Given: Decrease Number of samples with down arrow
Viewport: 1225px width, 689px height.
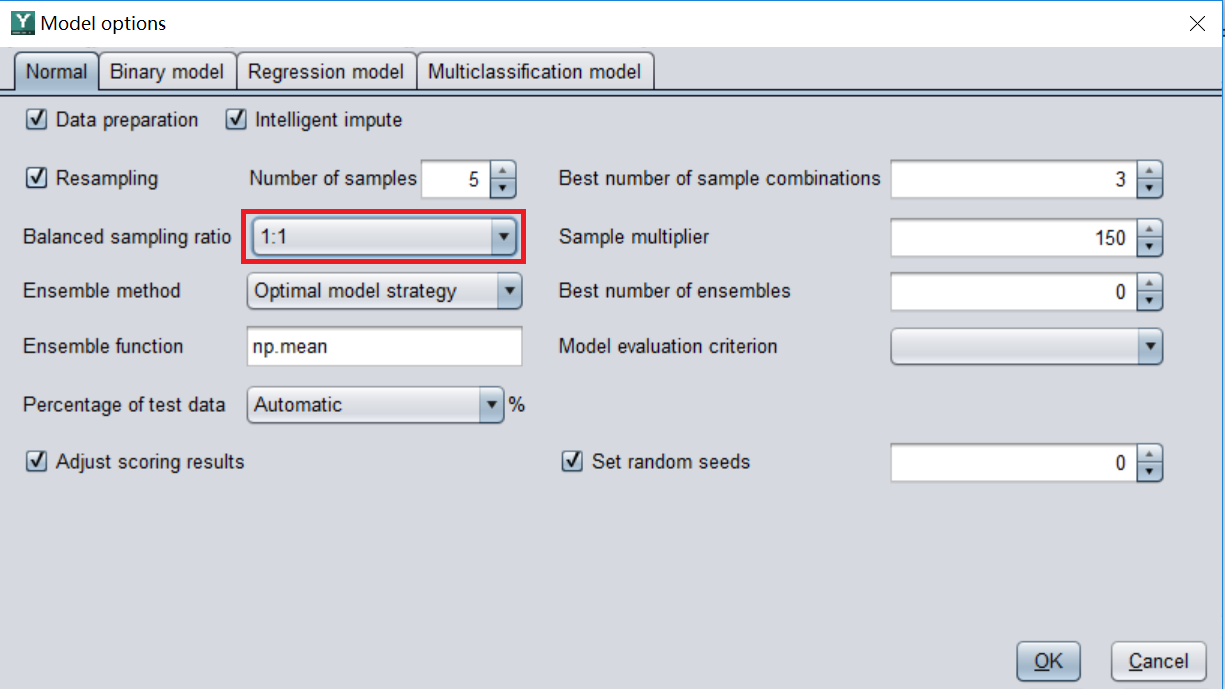Looking at the screenshot, I should (504, 187).
